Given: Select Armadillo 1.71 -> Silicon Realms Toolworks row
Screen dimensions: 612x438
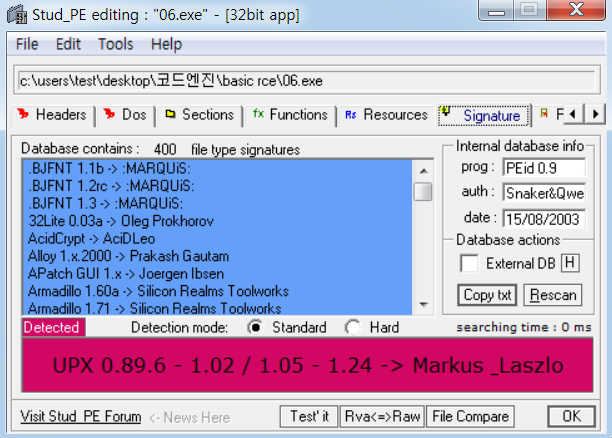Looking at the screenshot, I should [x=217, y=308].
